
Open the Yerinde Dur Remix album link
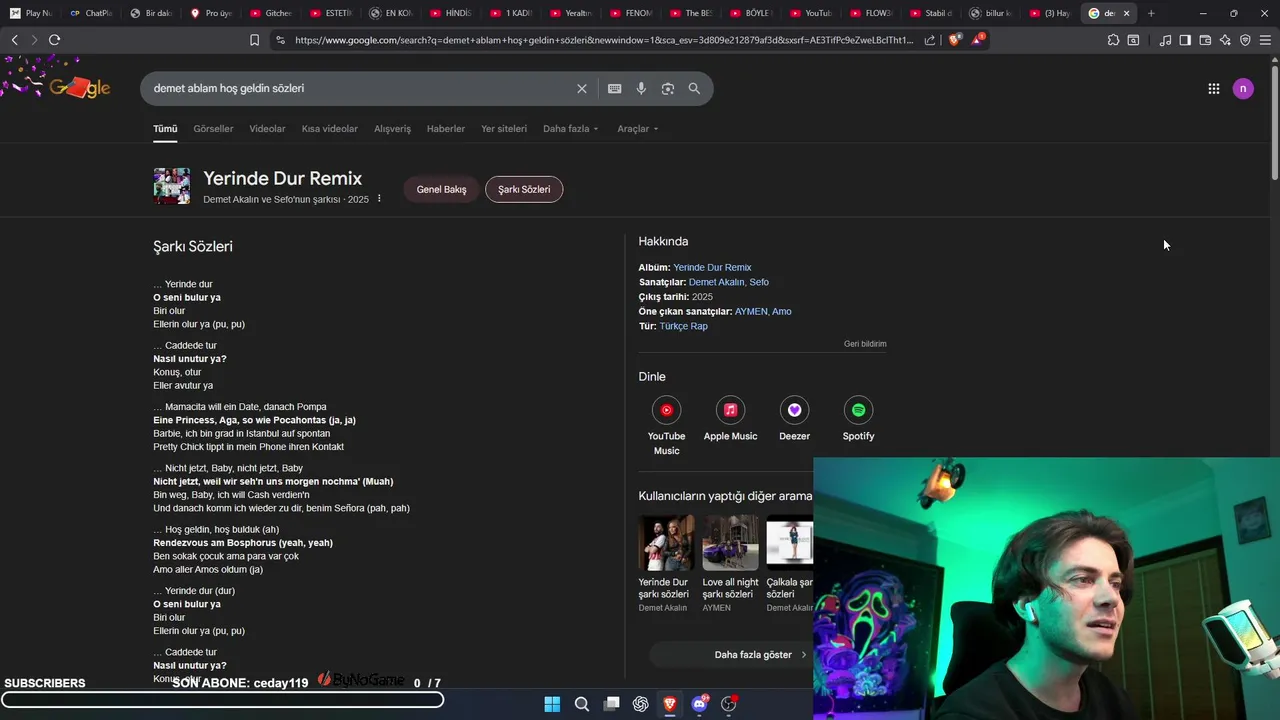[x=712, y=267]
